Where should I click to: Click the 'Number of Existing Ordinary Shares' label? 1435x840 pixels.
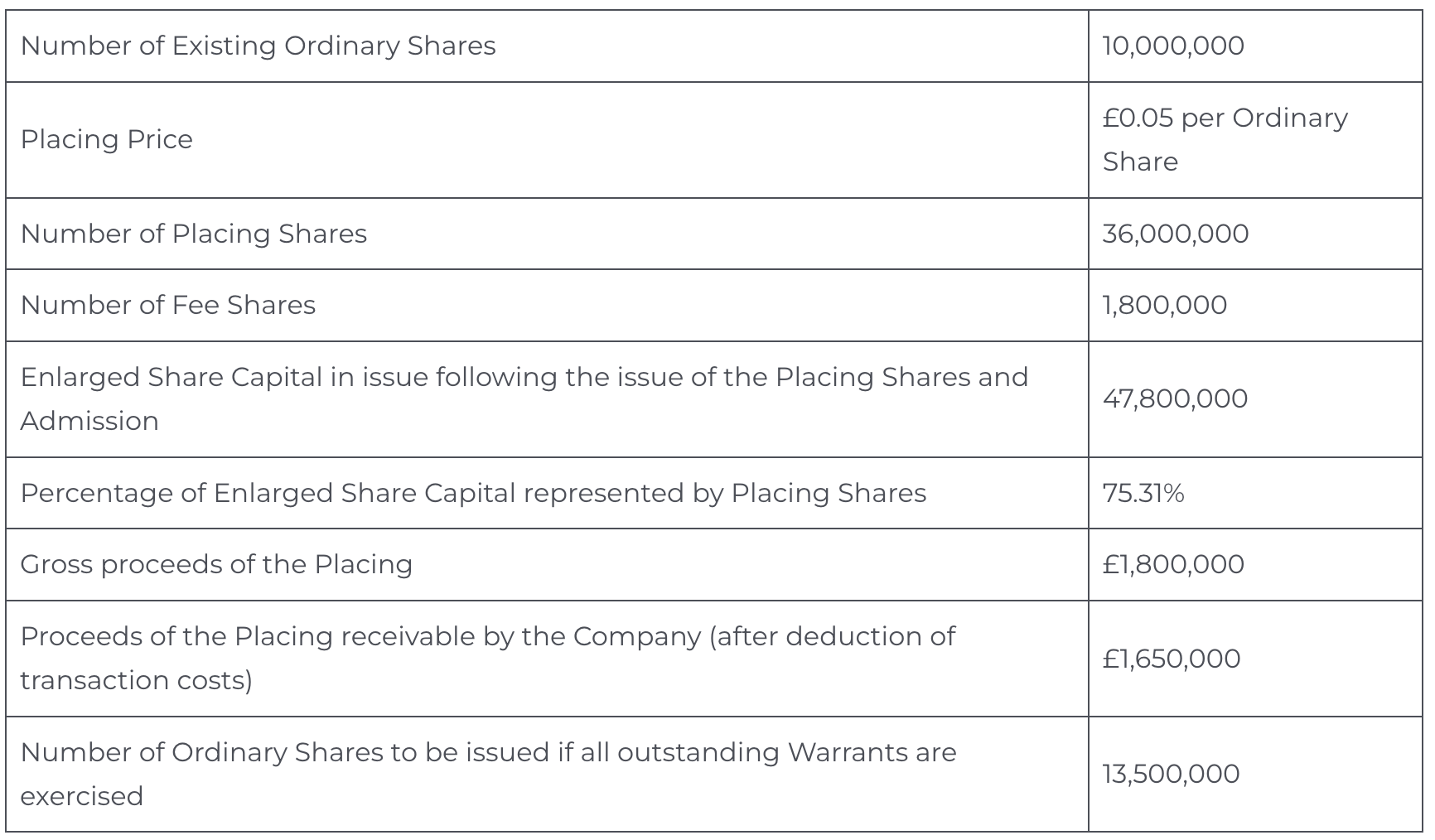[258, 46]
